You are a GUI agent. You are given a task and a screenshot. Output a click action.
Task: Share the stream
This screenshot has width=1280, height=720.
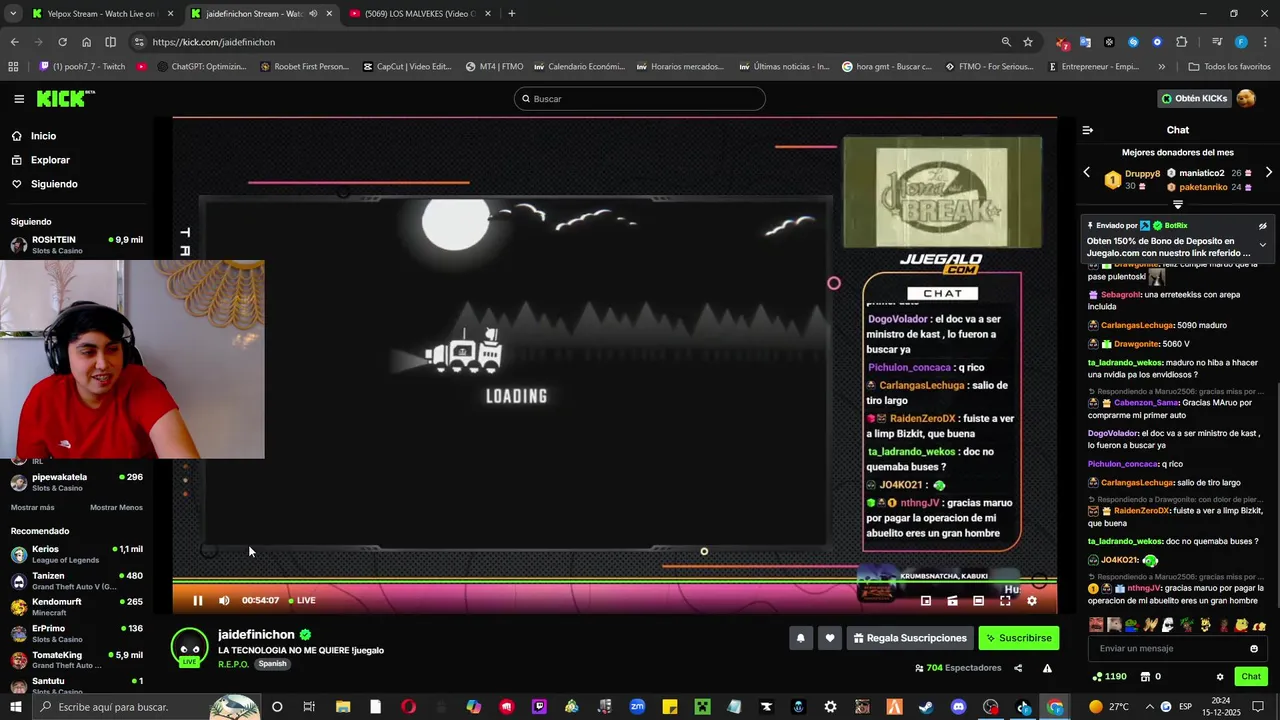pyautogui.click(x=1018, y=668)
